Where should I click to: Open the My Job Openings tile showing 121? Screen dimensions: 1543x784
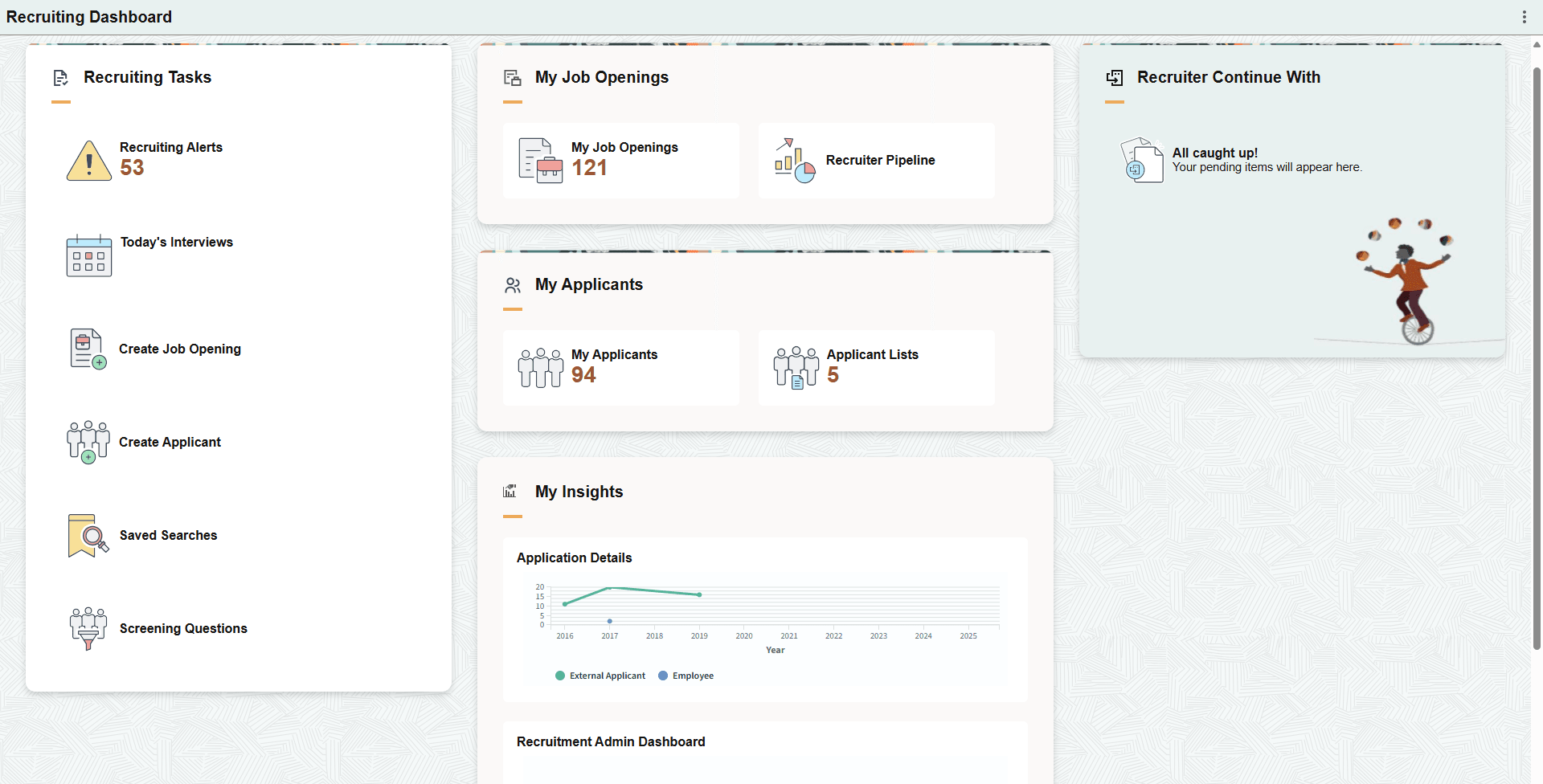[x=620, y=160]
